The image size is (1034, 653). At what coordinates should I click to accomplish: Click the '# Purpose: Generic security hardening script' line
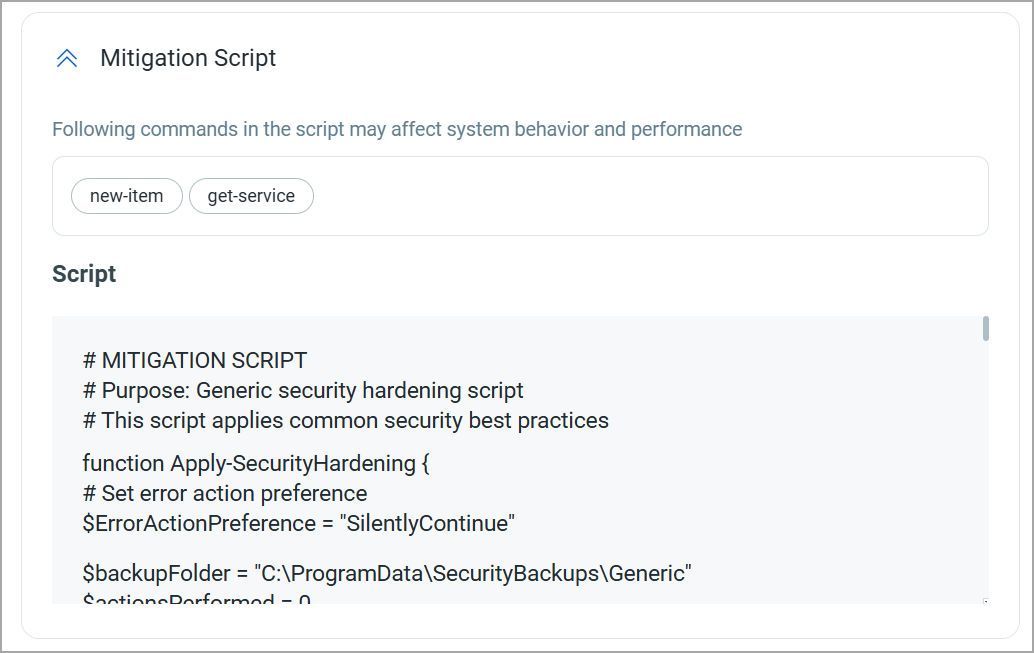coord(303,390)
